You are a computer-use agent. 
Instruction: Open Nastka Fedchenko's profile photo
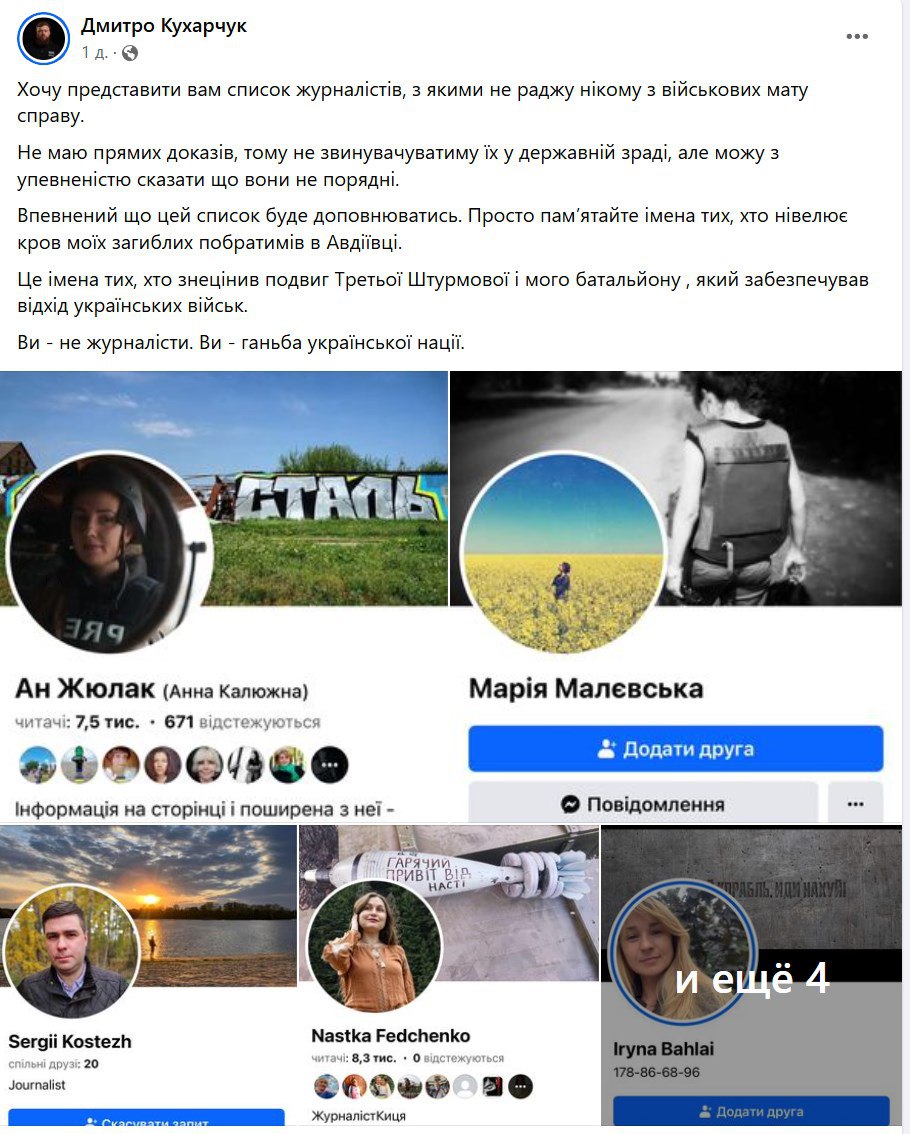tap(374, 945)
